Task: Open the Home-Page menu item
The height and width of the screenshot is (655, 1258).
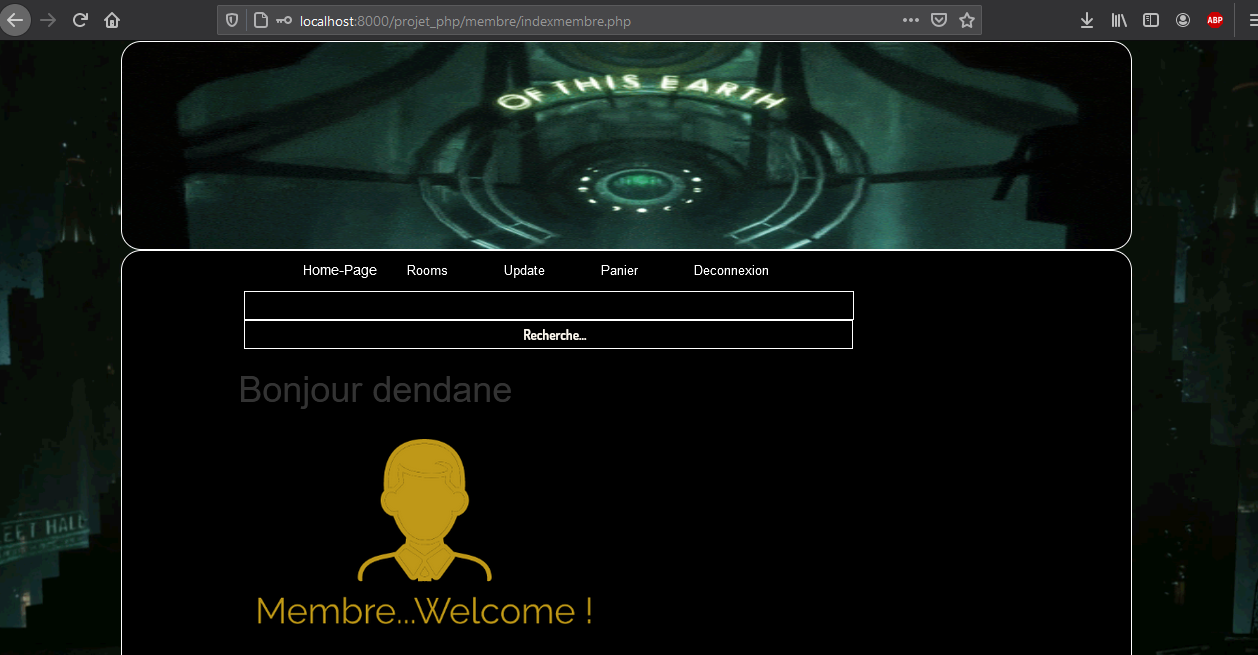Action: point(339,270)
